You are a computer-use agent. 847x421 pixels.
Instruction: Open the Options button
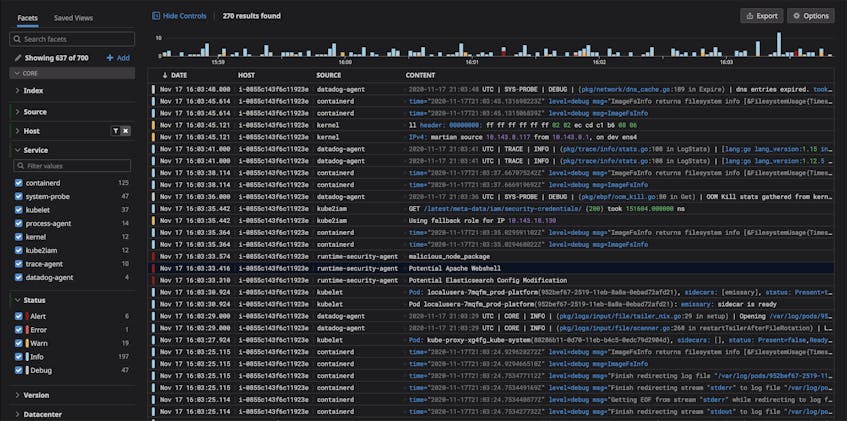click(x=811, y=16)
